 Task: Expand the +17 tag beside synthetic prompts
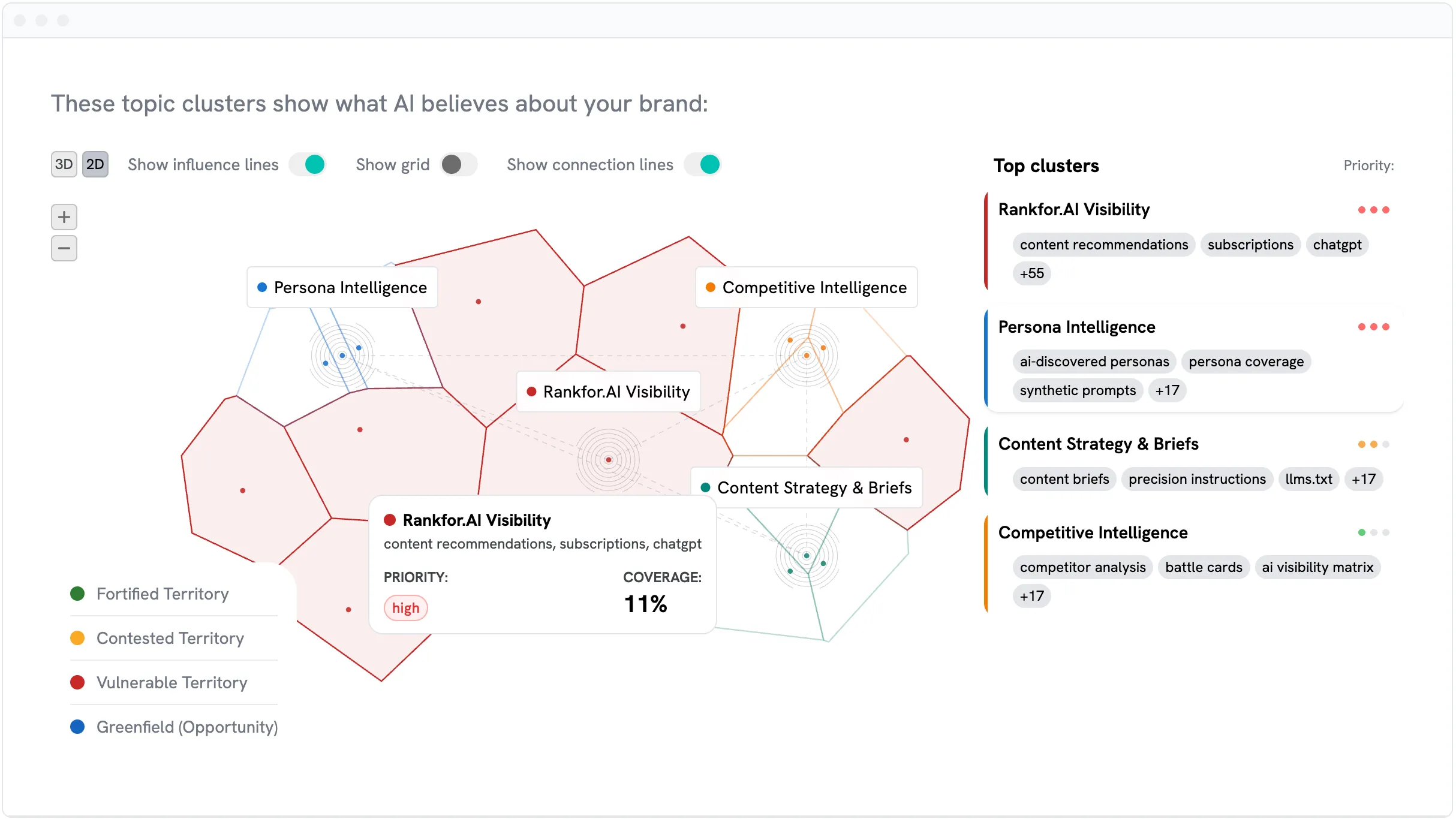point(1167,391)
